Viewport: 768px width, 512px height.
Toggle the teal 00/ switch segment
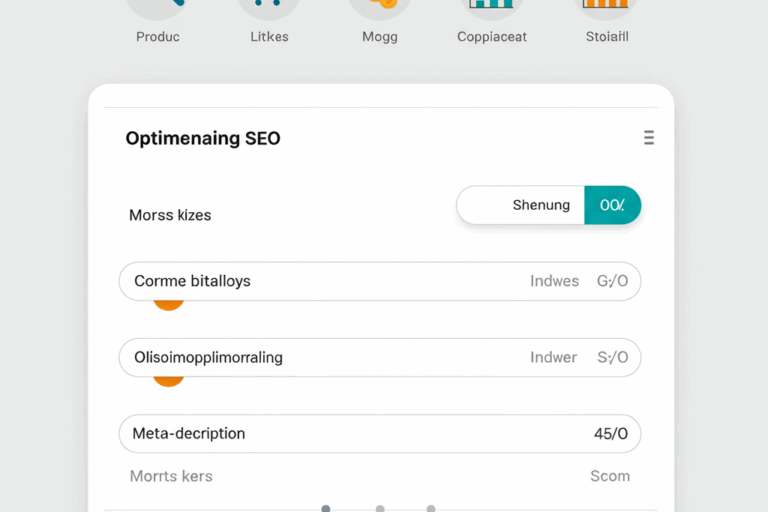coord(612,205)
